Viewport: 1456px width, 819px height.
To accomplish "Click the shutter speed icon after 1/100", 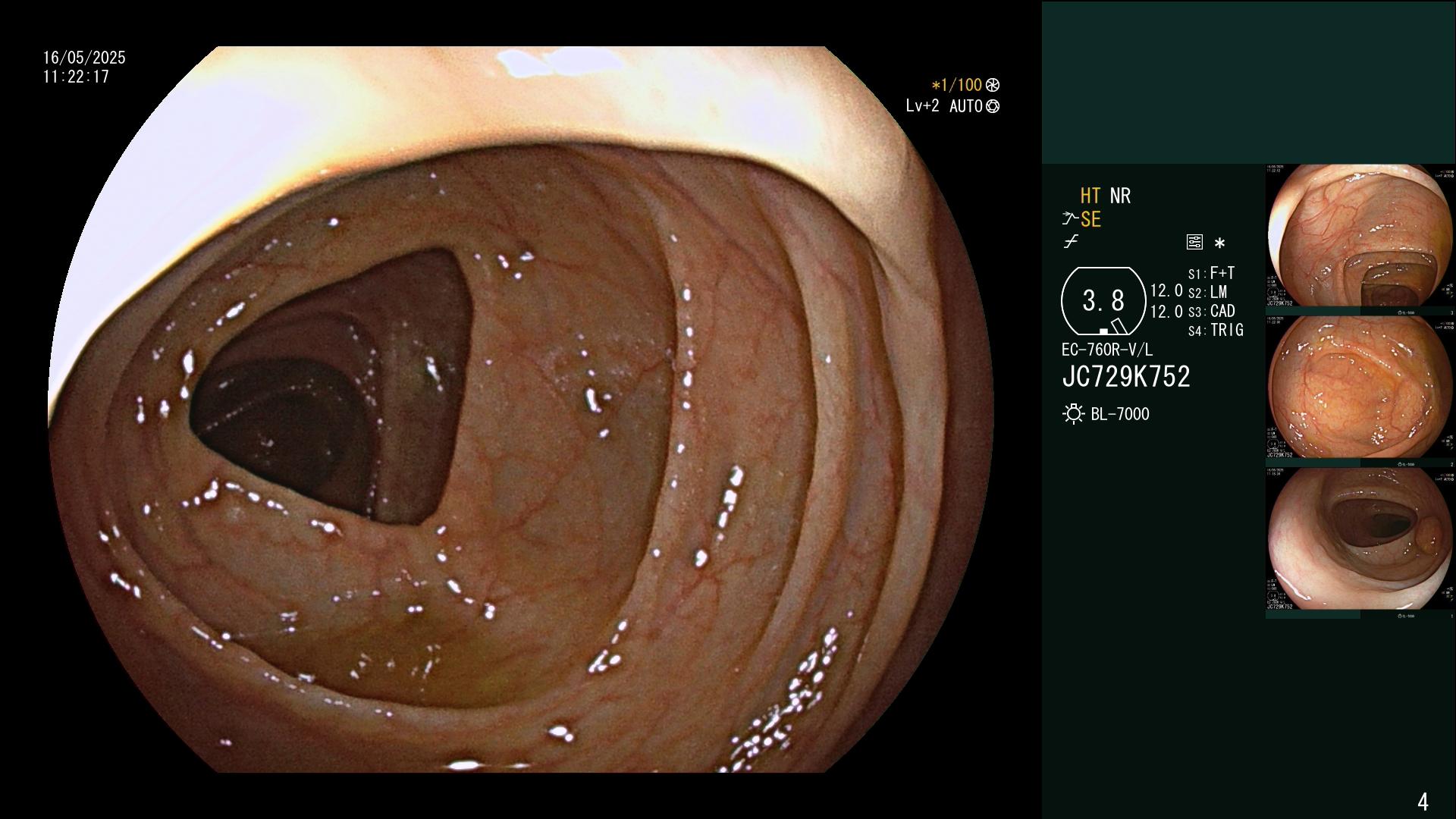I will [992, 85].
